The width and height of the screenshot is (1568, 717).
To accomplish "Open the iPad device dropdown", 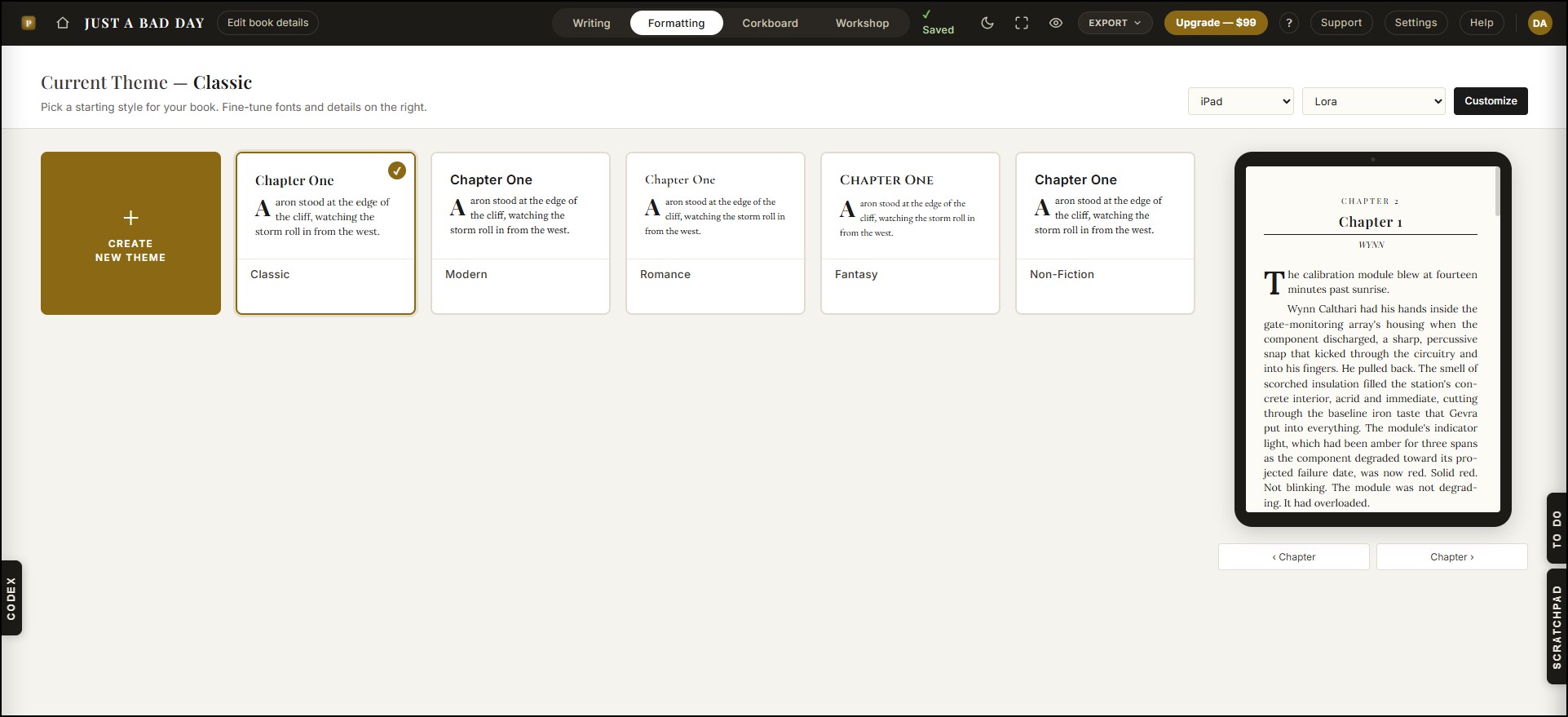I will [1240, 101].
